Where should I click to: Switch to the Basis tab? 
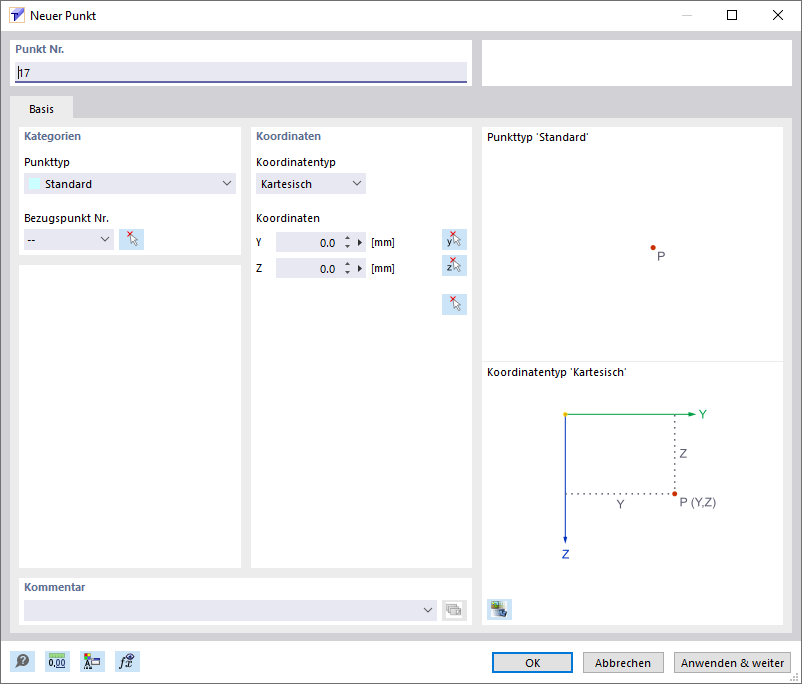pos(41,108)
